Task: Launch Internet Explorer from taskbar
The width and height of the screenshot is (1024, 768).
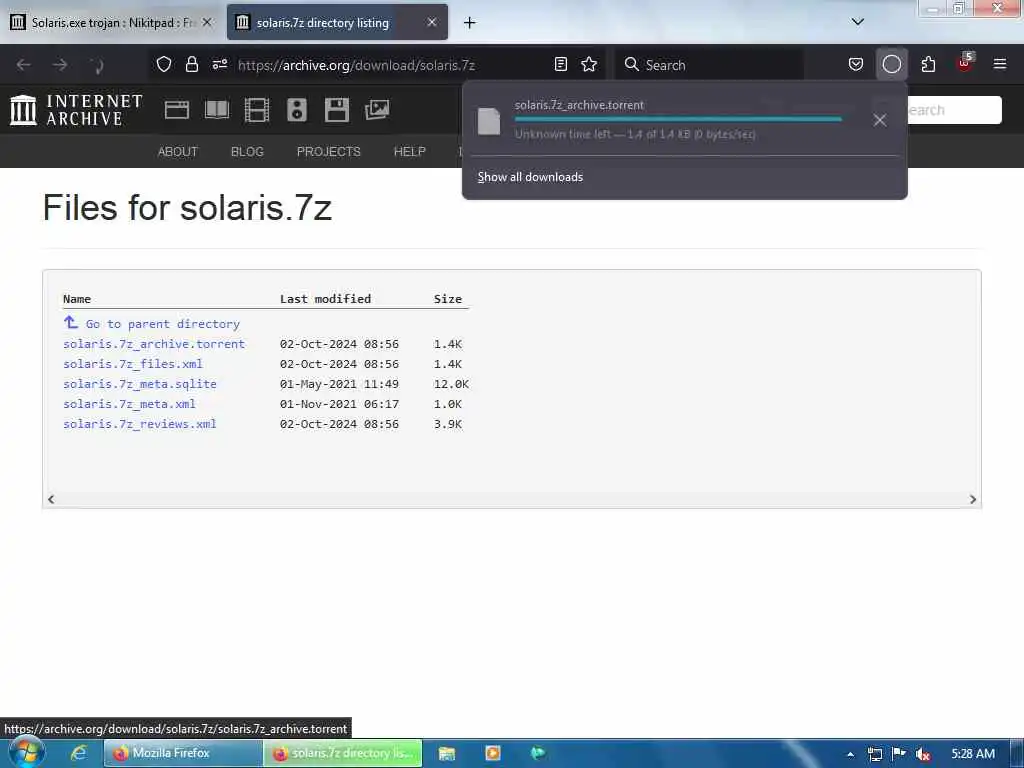Action: coord(79,754)
